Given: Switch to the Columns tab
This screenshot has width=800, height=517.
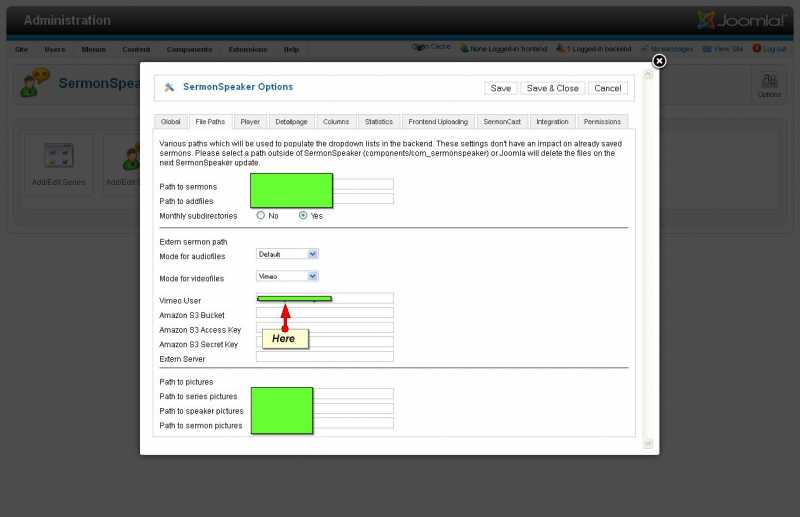Looking at the screenshot, I should [336, 121].
